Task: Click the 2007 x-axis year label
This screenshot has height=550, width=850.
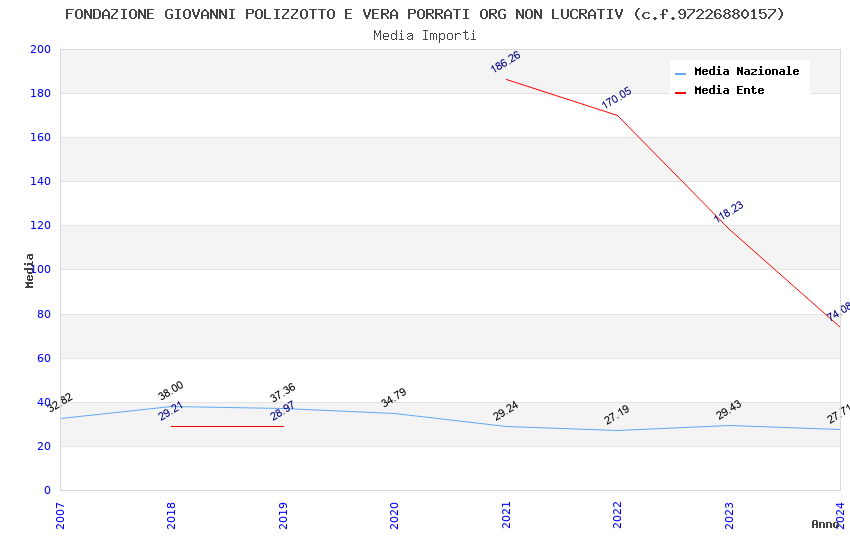Action: tap(60, 516)
